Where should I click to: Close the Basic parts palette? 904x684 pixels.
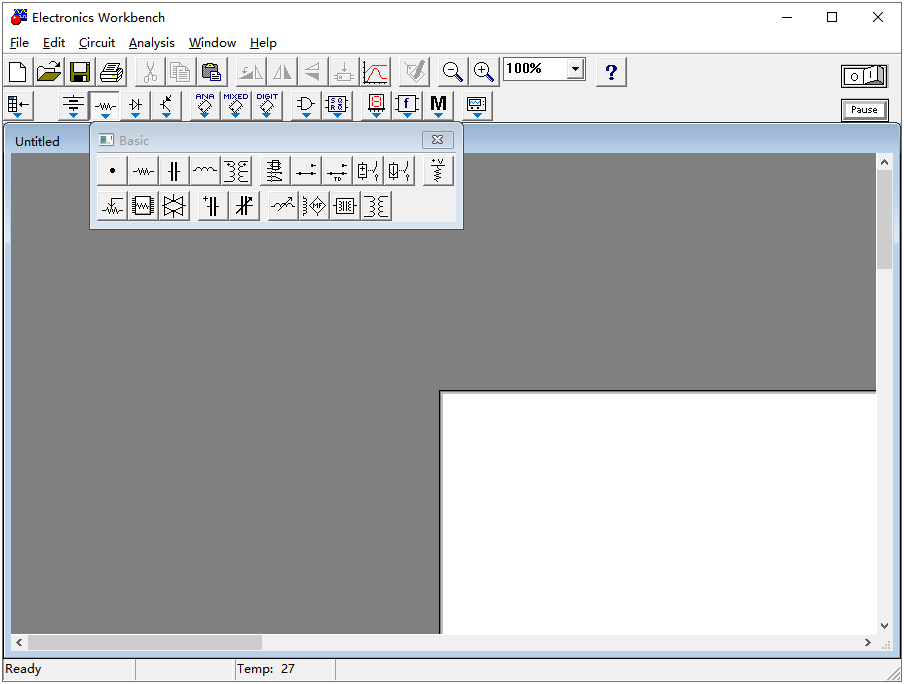[x=437, y=140]
